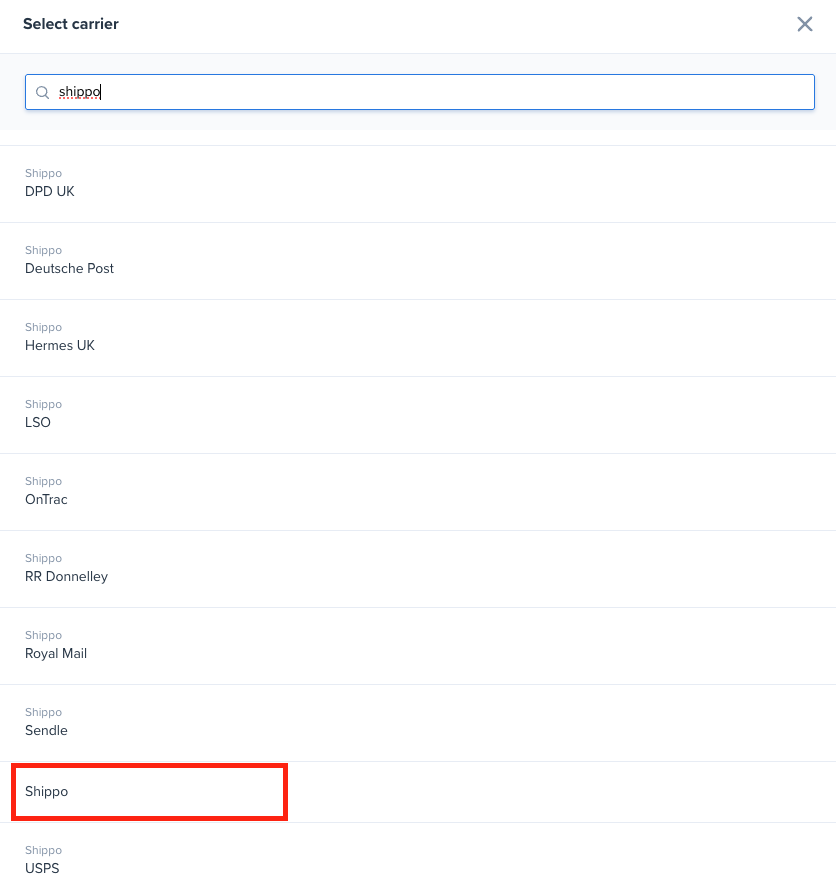The image size is (836, 895).
Task: Pick the Sendle carrier option
Action: pyautogui.click(x=418, y=723)
